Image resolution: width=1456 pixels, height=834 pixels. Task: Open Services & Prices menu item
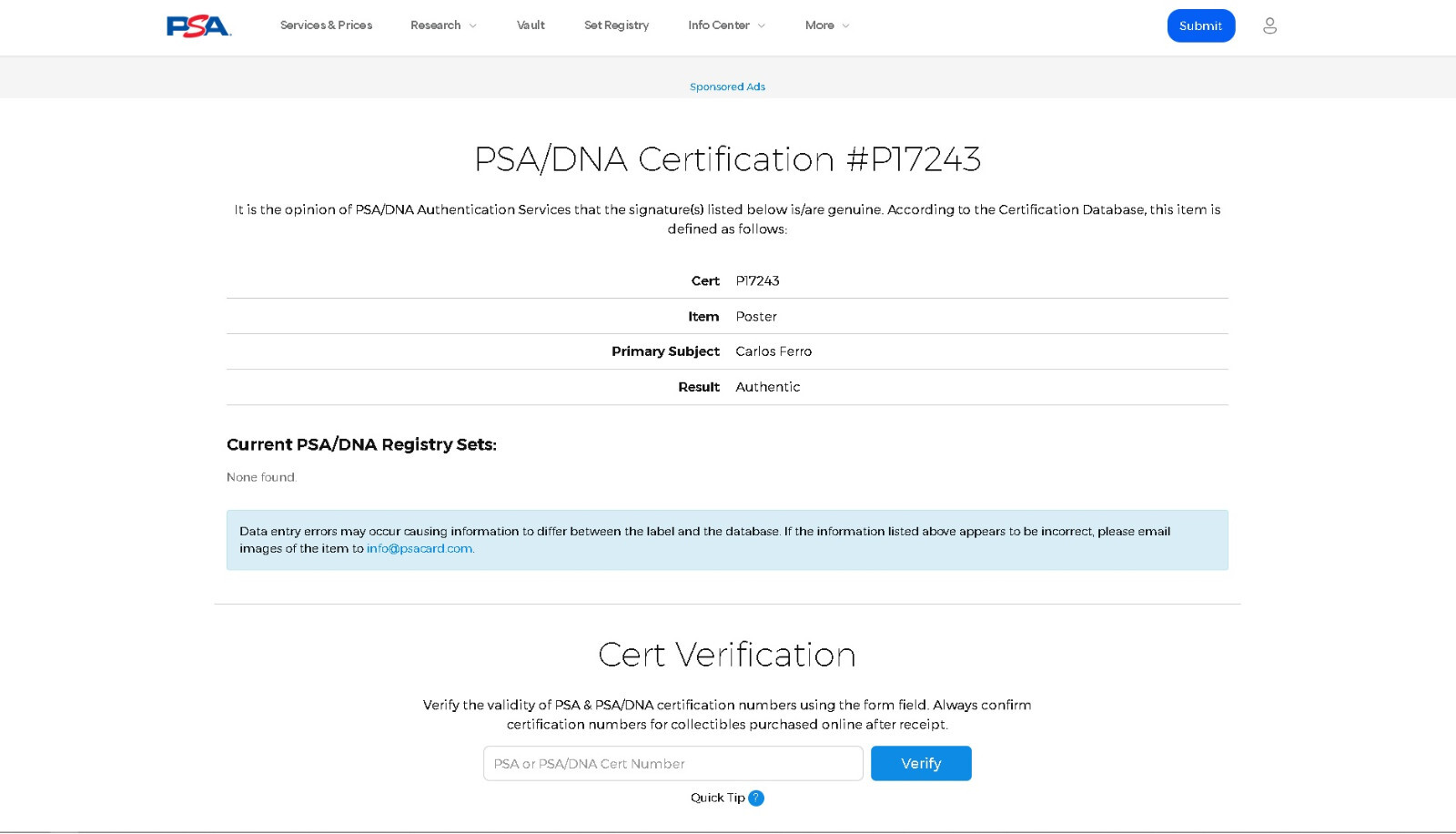click(x=326, y=25)
